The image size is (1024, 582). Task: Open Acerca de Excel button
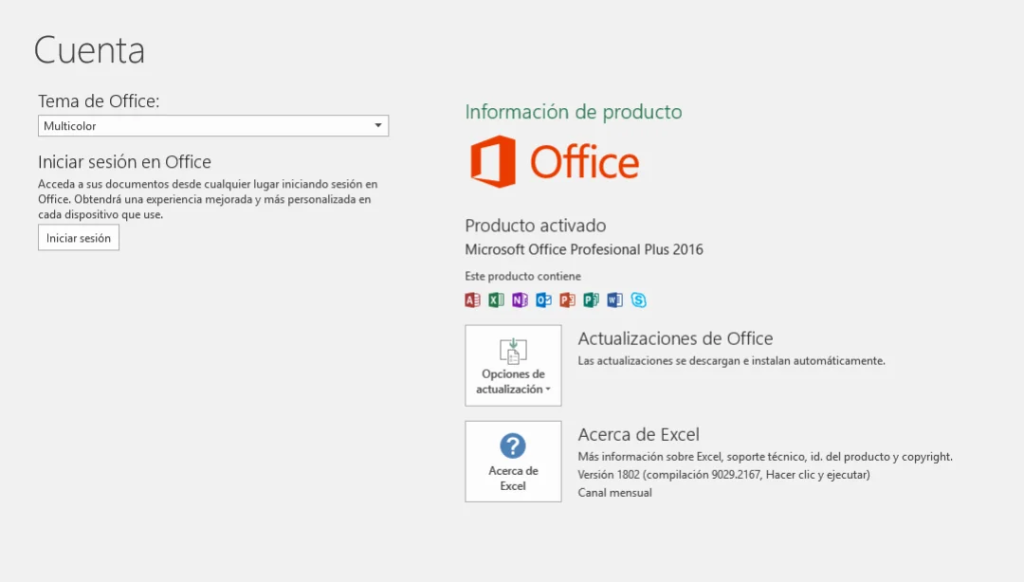tap(513, 461)
